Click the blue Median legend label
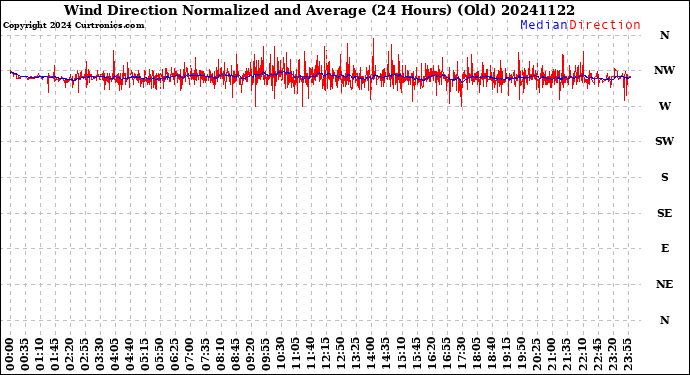 pos(544,25)
